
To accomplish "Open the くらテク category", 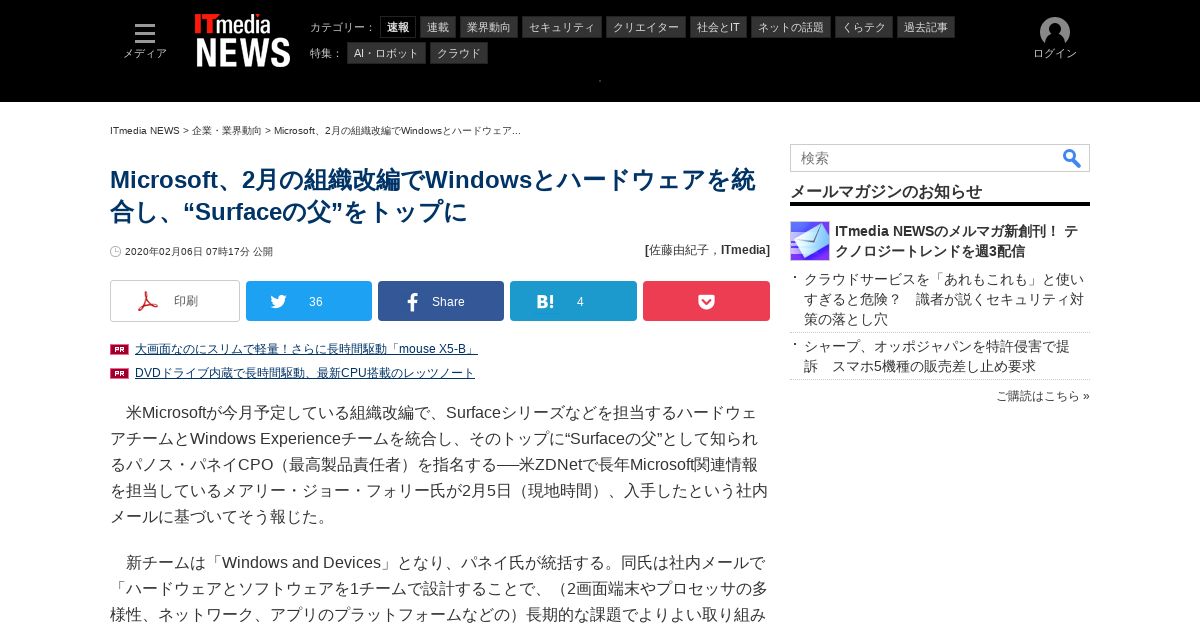I will click(x=864, y=27).
